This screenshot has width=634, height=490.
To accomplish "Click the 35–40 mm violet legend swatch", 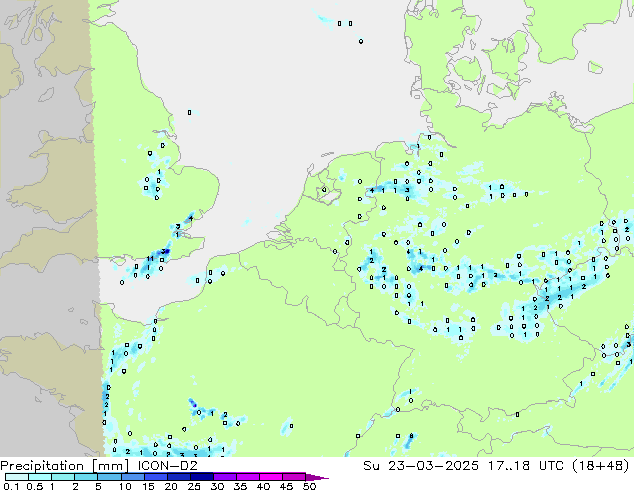I will pos(247,477).
